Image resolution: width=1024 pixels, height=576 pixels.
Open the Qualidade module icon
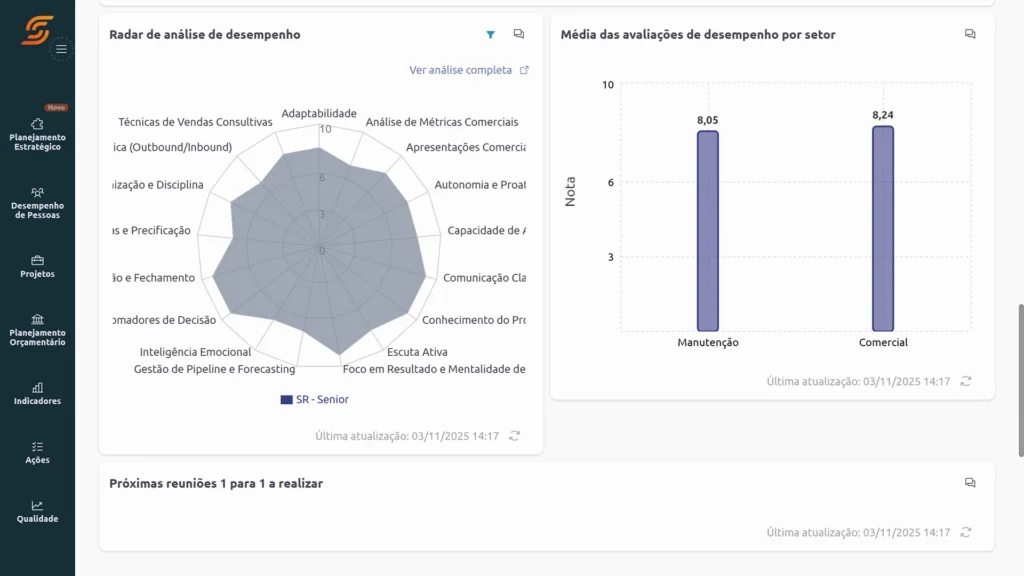(37, 512)
